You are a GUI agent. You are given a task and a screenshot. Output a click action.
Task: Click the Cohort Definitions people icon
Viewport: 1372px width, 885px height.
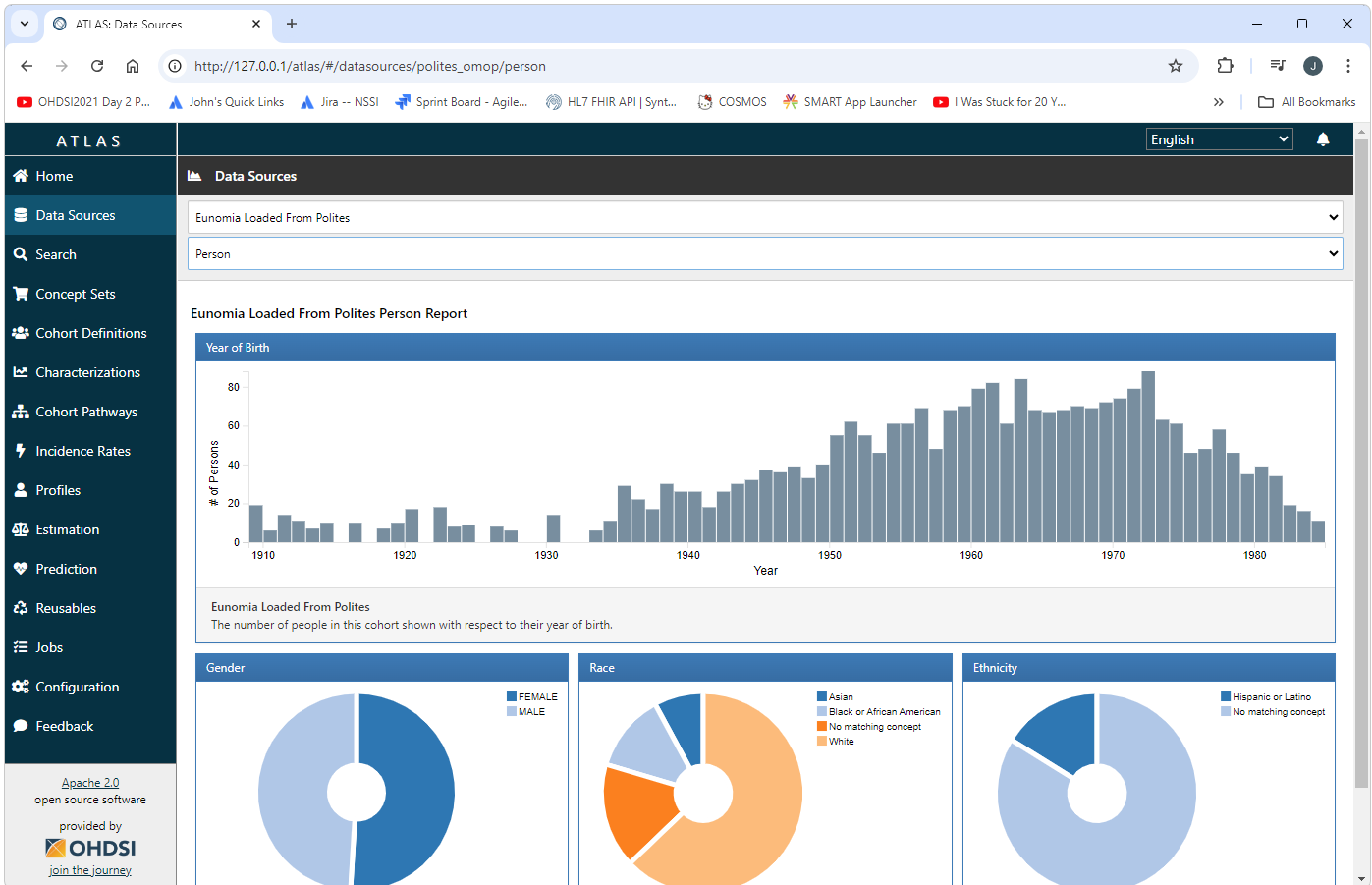(21, 333)
